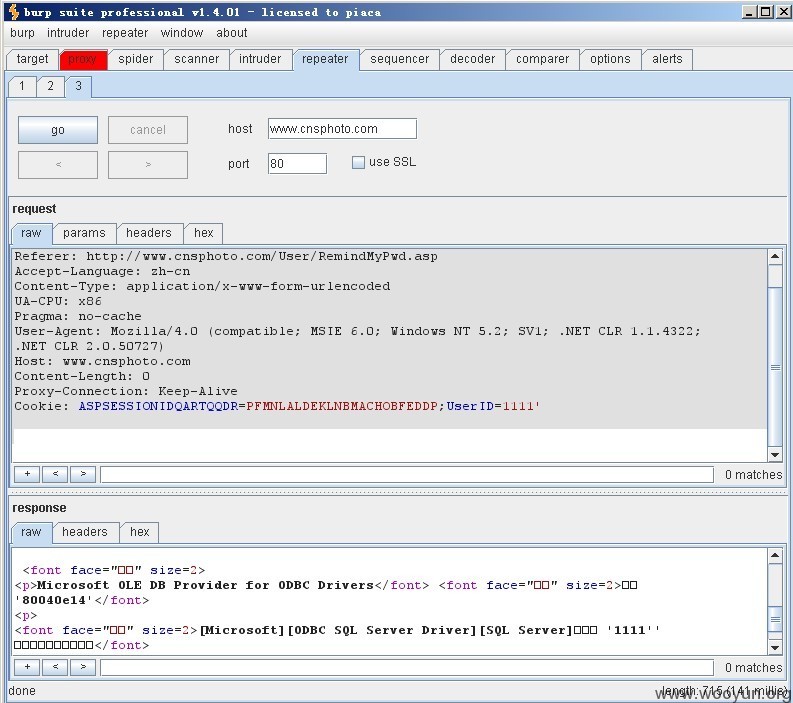Click the response pane scrollbar thumb
The width and height of the screenshot is (793, 703).
[x=774, y=620]
